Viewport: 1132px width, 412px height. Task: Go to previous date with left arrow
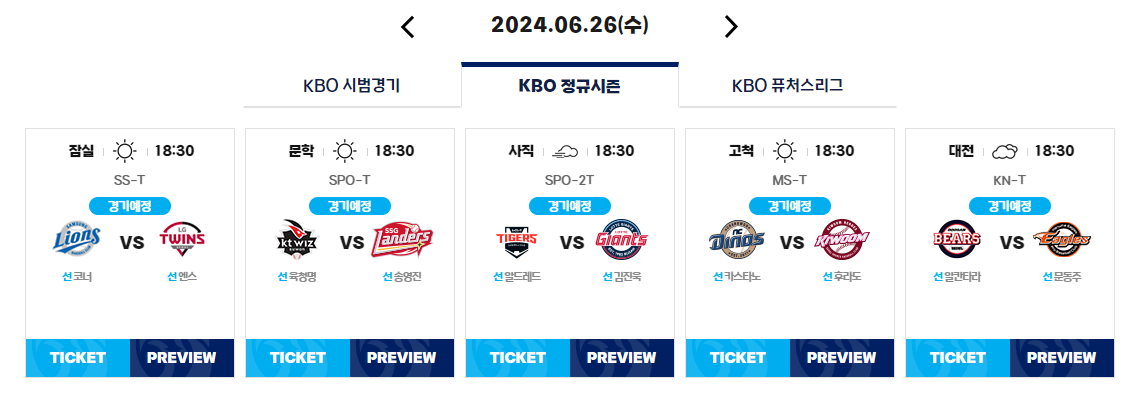408,27
